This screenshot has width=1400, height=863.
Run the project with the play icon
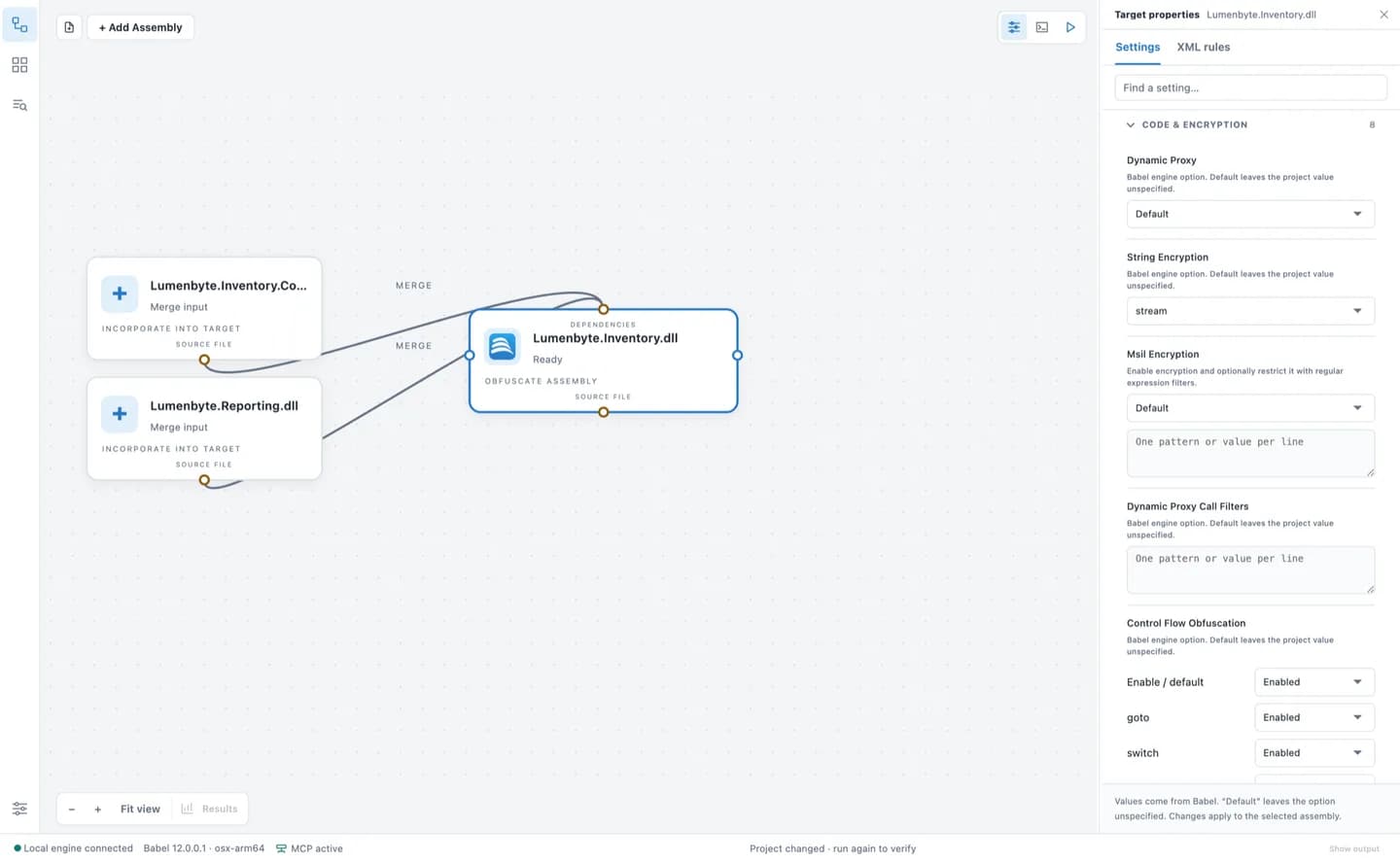1070,27
